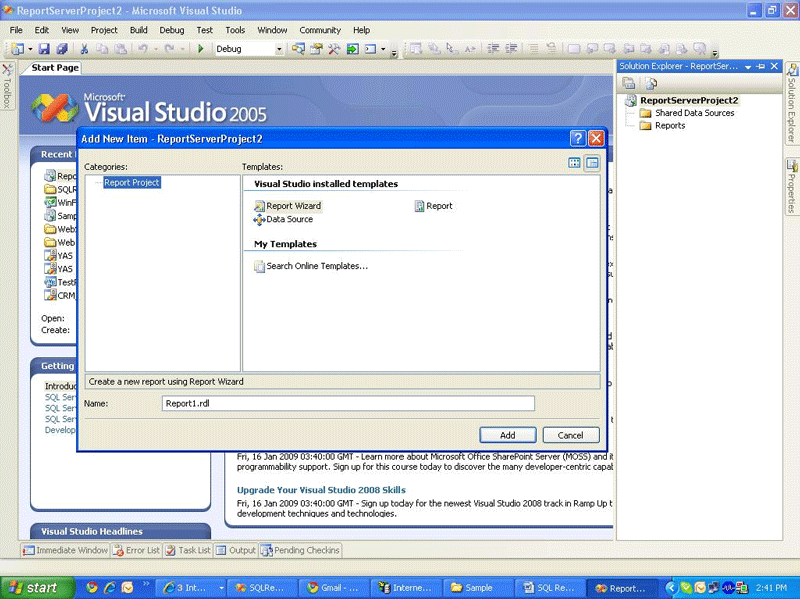Click Save All in the toolbar
800x599 pixels.
pos(62,49)
